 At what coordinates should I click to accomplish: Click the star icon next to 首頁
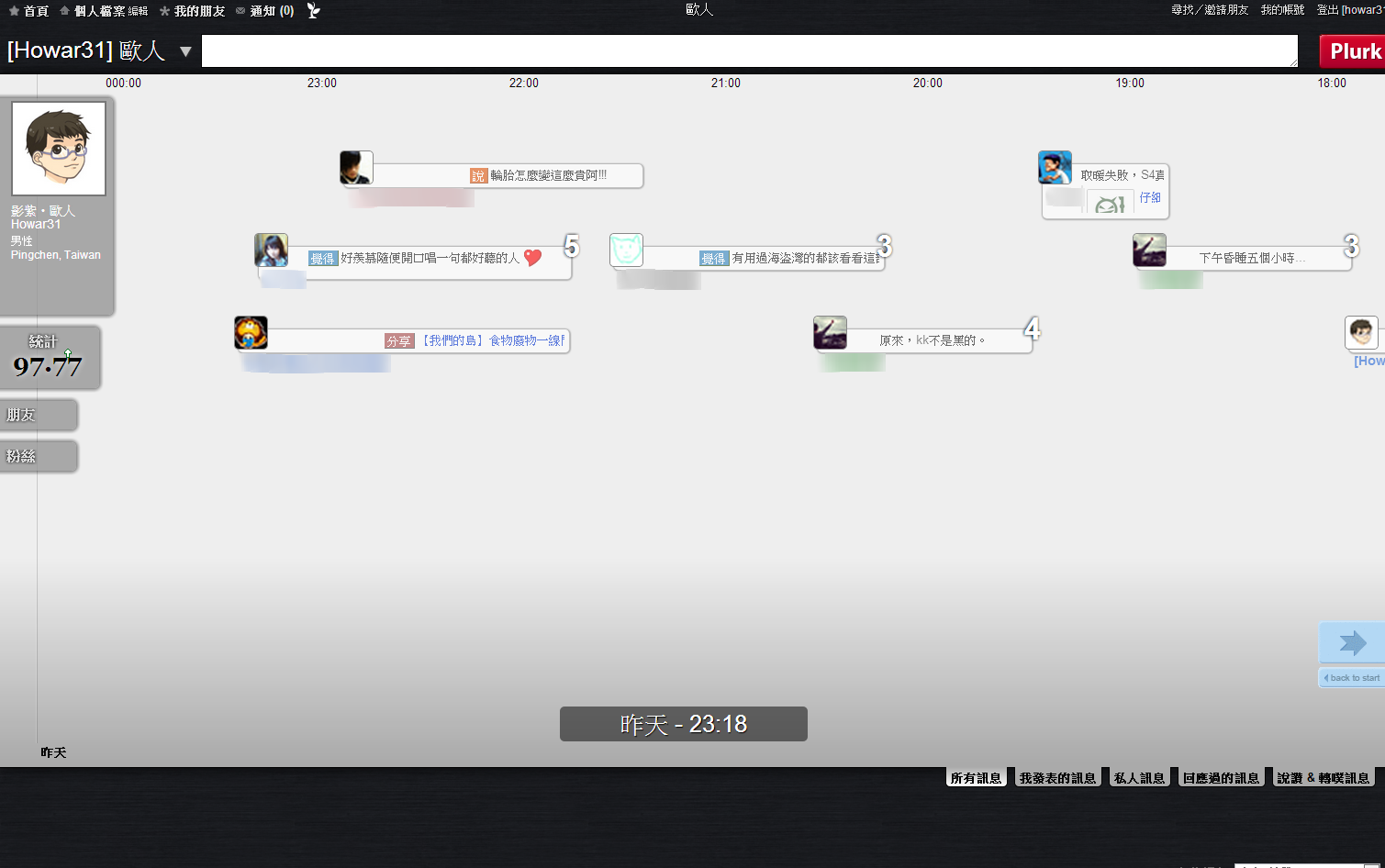(x=14, y=11)
